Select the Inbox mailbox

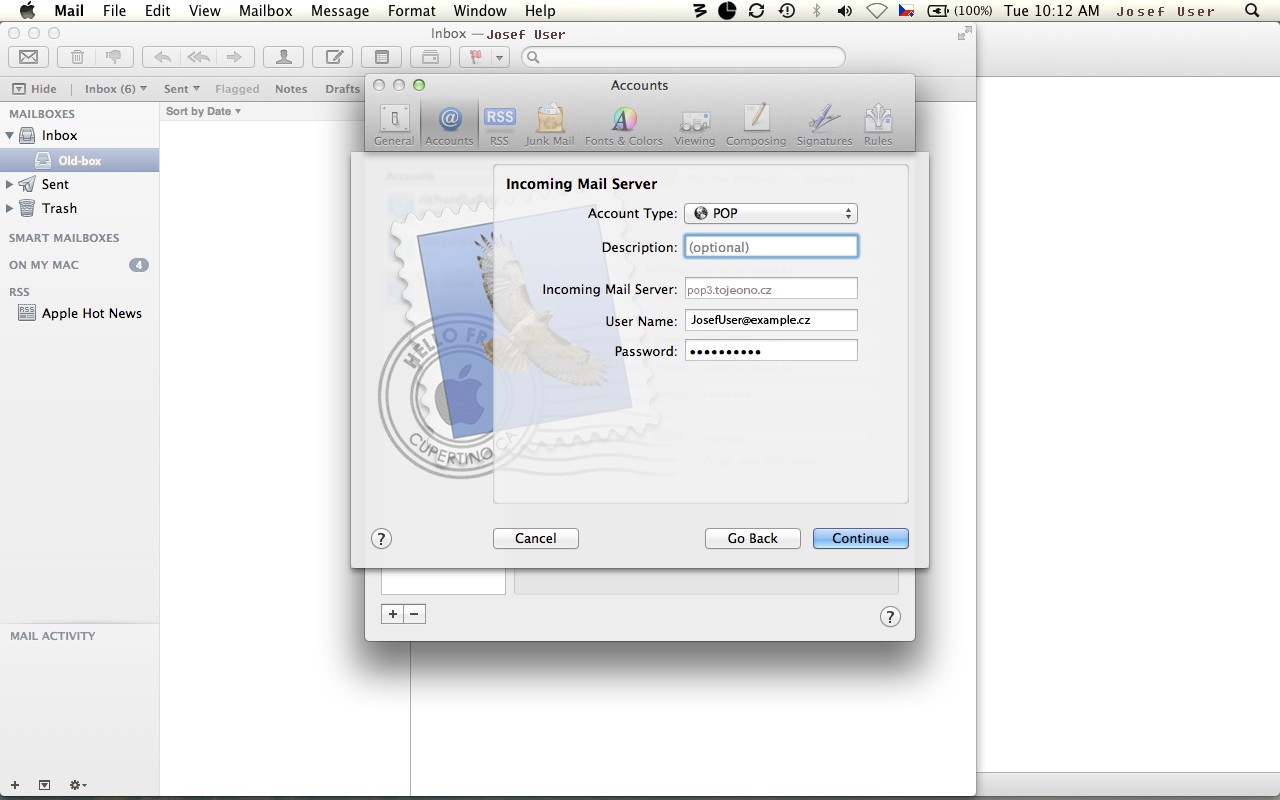[x=79, y=135]
